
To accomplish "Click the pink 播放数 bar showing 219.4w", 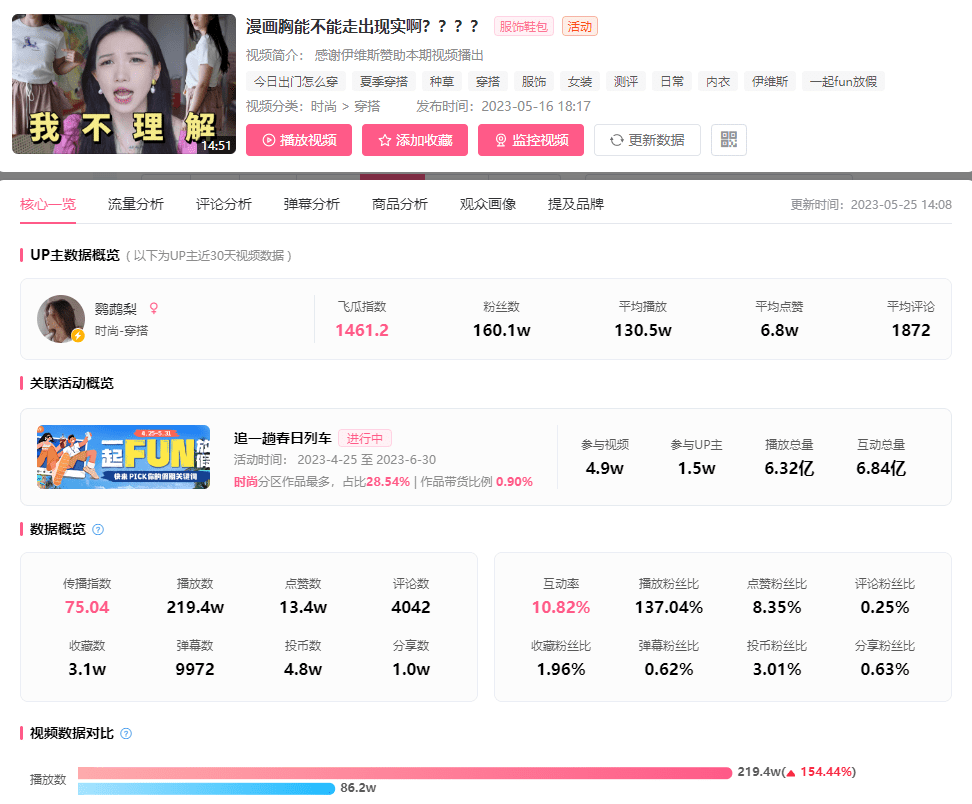I will (x=405, y=772).
